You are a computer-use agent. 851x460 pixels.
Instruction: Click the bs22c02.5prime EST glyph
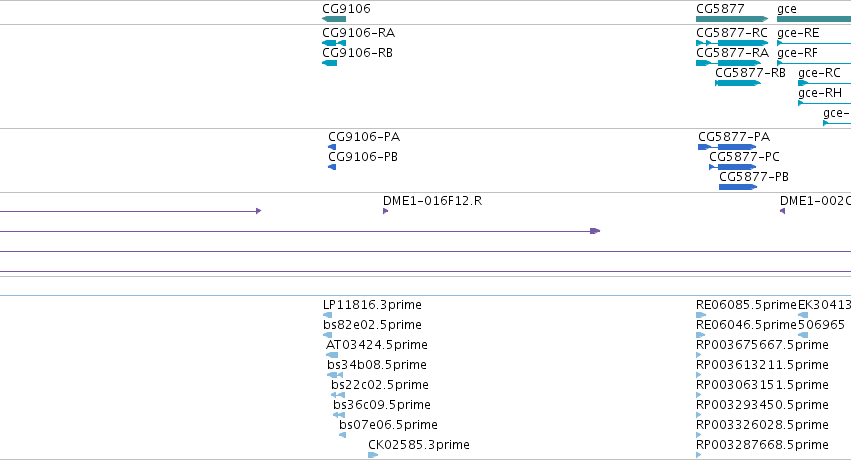click(338, 395)
